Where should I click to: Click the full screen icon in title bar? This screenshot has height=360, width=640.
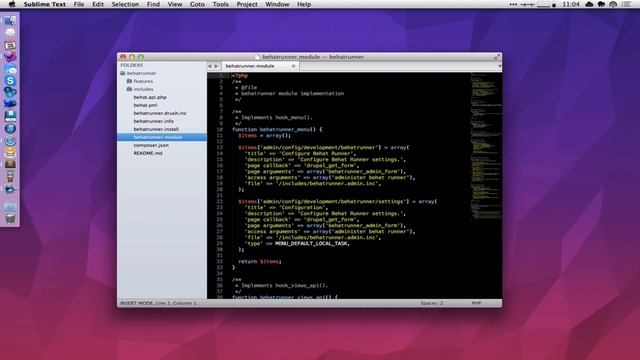pyautogui.click(x=497, y=57)
